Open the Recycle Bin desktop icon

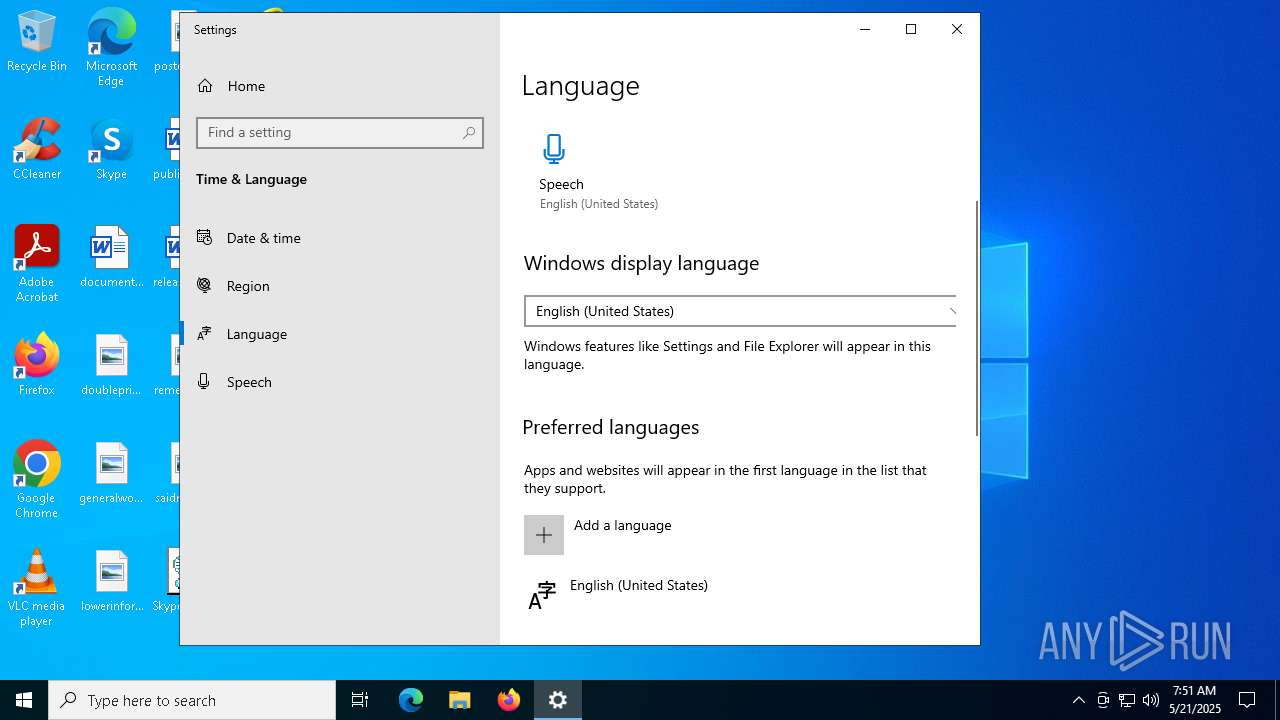(37, 42)
